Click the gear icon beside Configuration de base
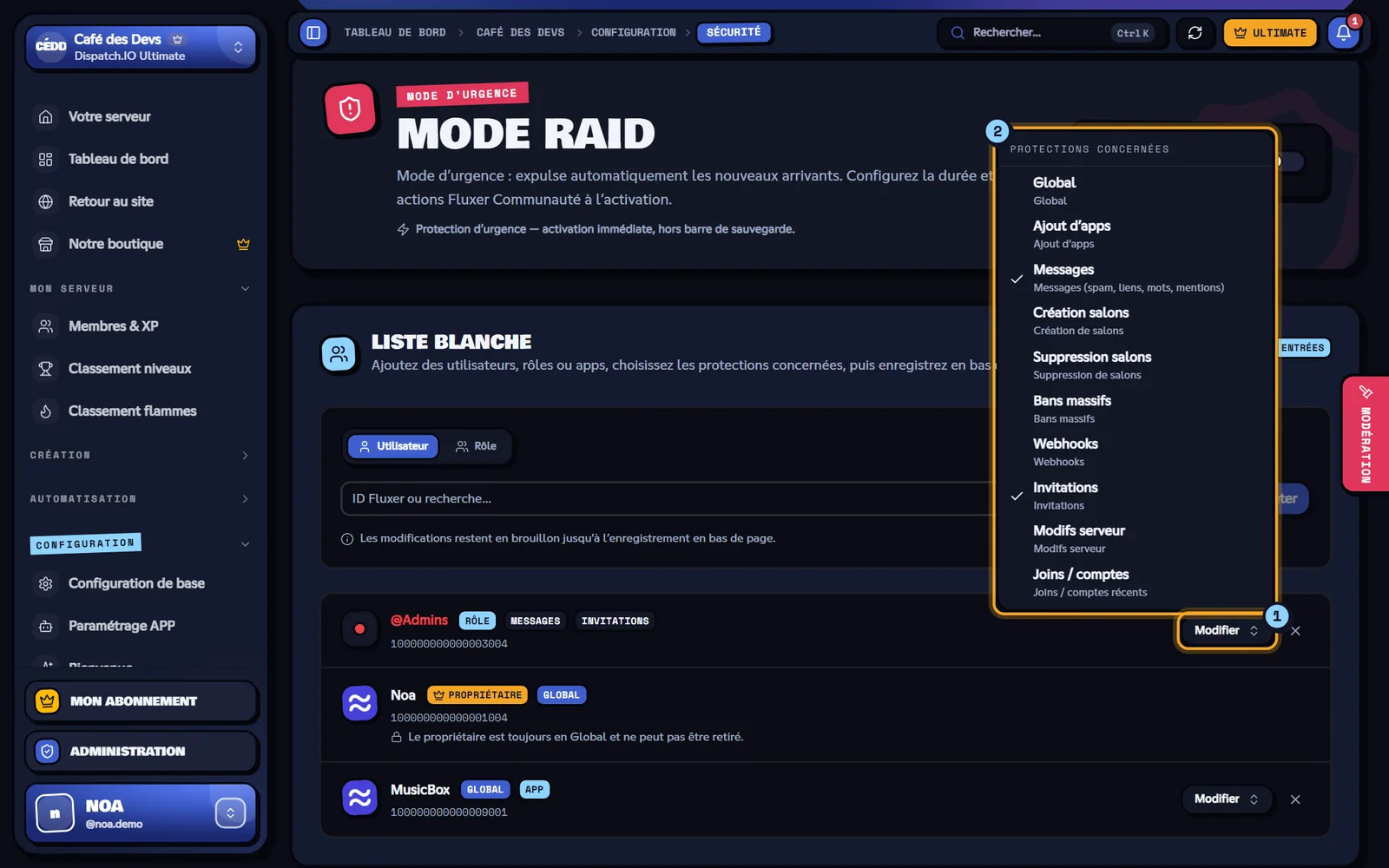Image resolution: width=1389 pixels, height=868 pixels. coord(46,583)
